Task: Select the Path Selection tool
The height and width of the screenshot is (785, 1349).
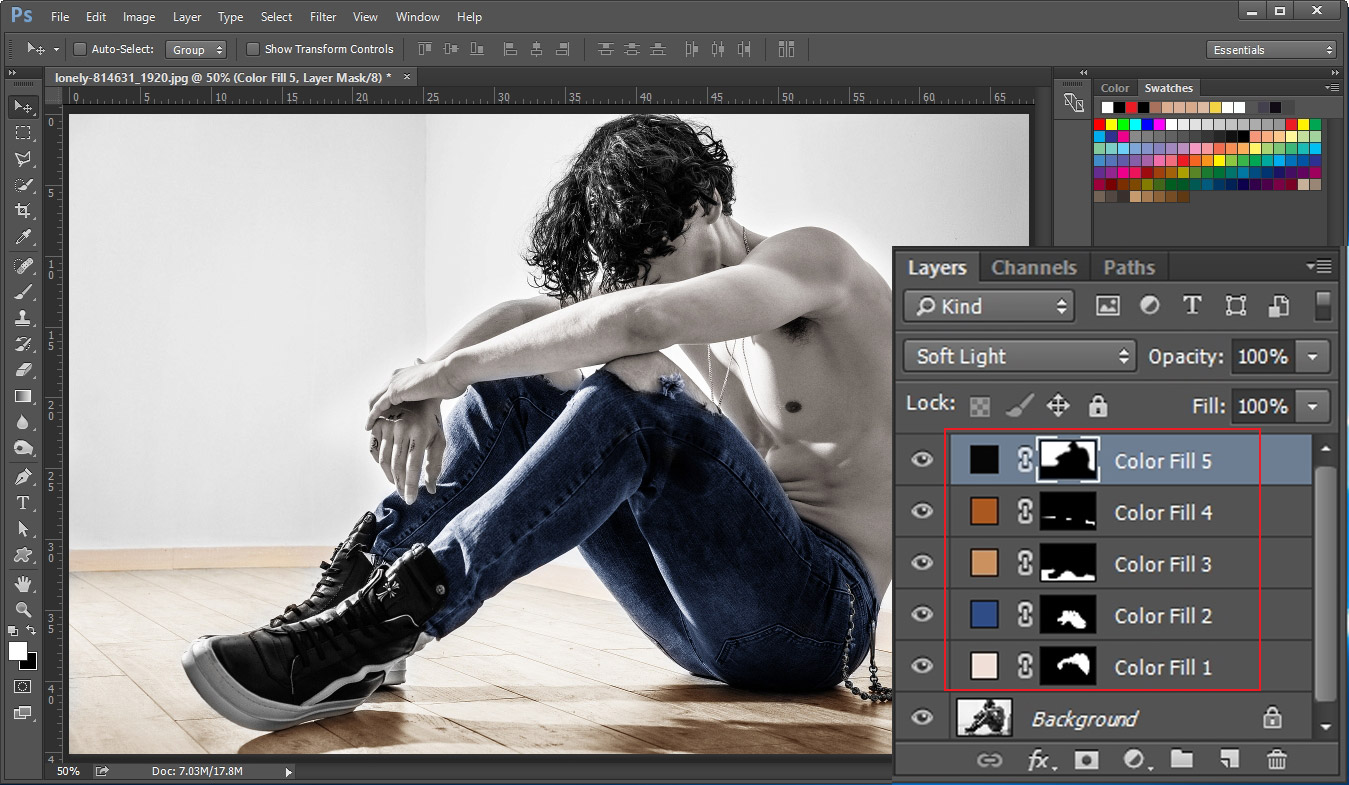Action: tap(23, 529)
